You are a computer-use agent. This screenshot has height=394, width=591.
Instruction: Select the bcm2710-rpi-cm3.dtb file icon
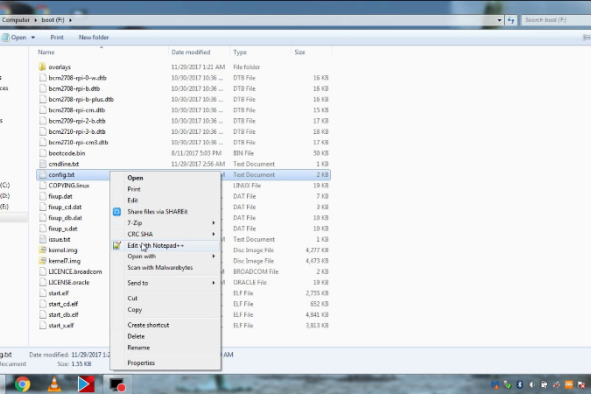[43, 142]
